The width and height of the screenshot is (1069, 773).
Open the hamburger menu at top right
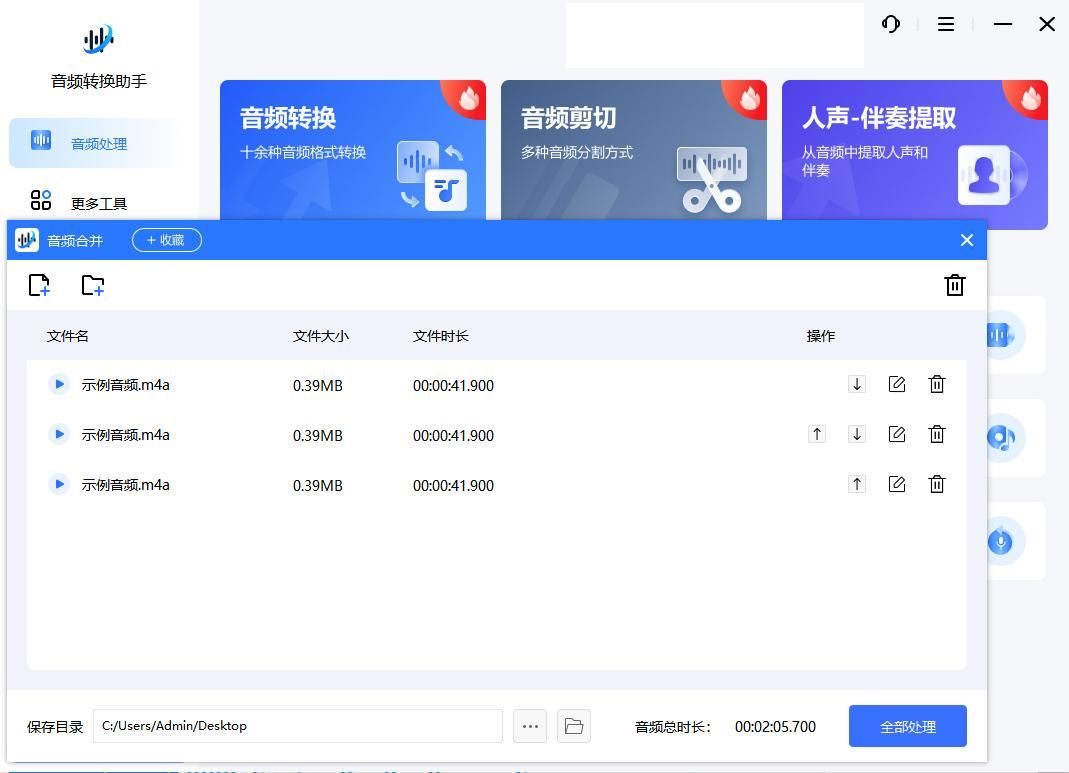pyautogui.click(x=944, y=25)
